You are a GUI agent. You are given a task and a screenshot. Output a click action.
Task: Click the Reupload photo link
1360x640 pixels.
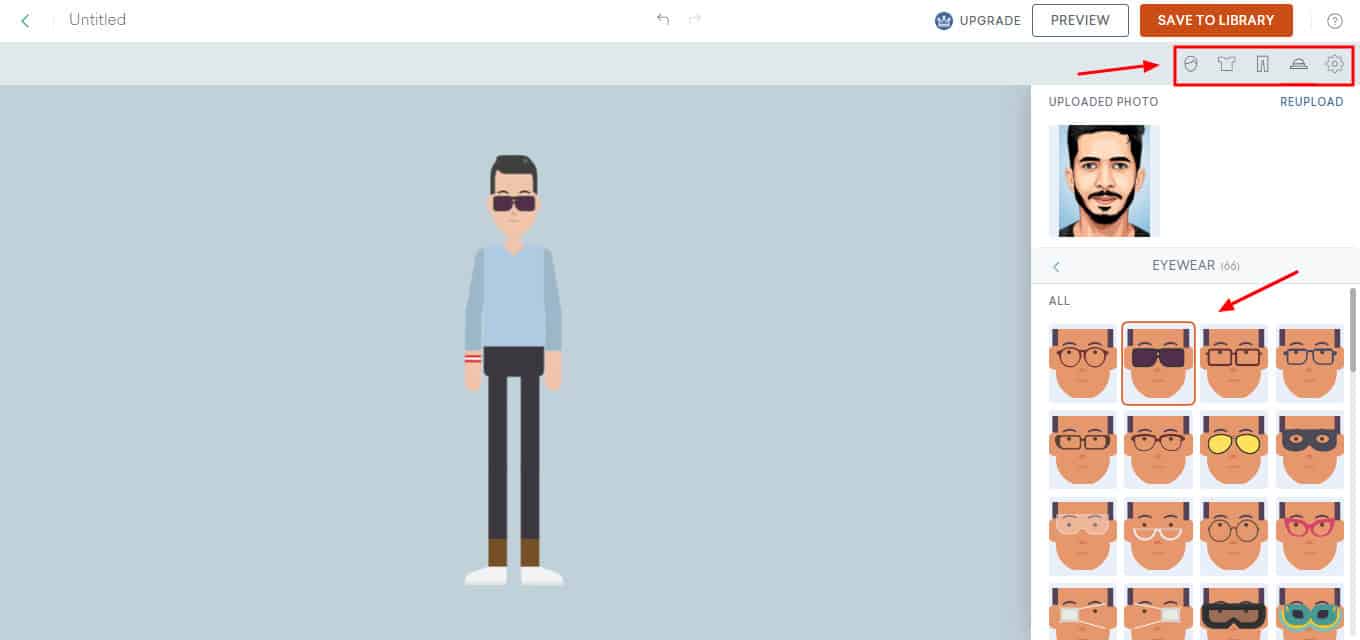(1311, 102)
